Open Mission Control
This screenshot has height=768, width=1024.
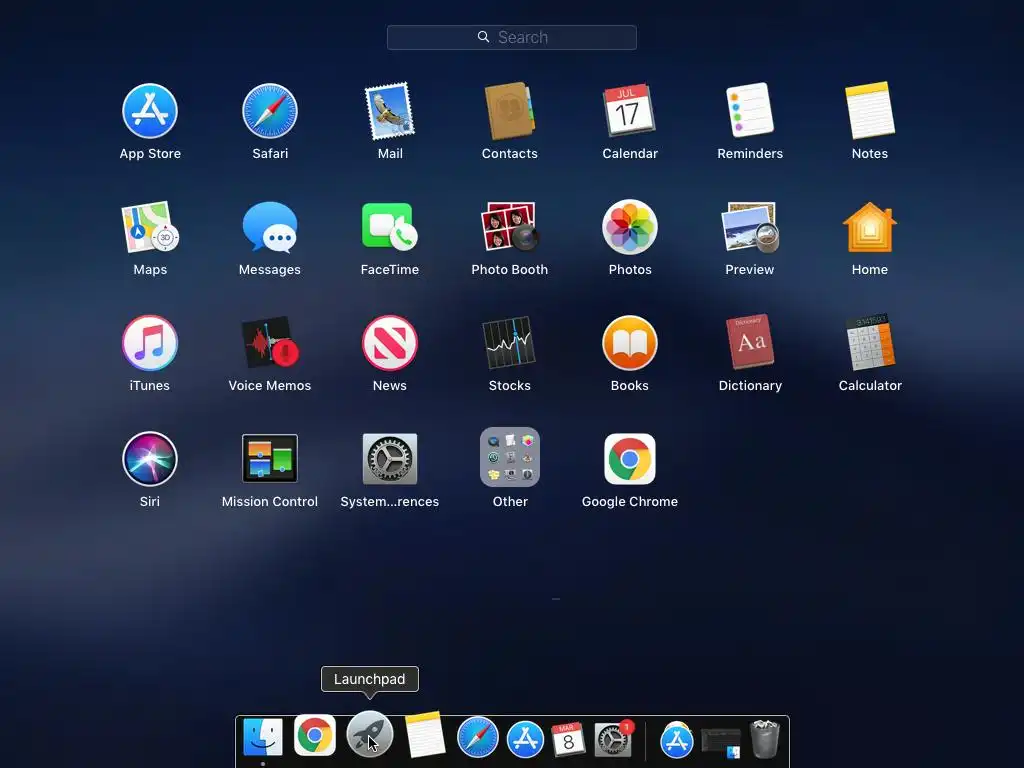(x=270, y=458)
